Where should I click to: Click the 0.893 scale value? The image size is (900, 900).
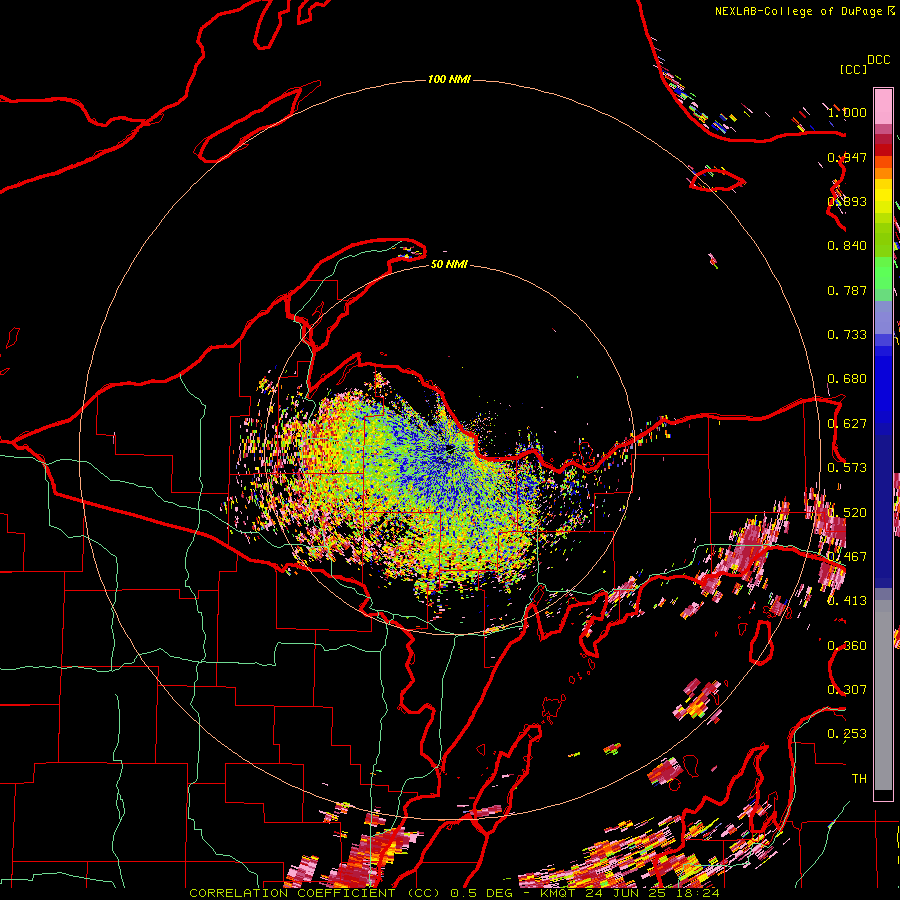847,201
